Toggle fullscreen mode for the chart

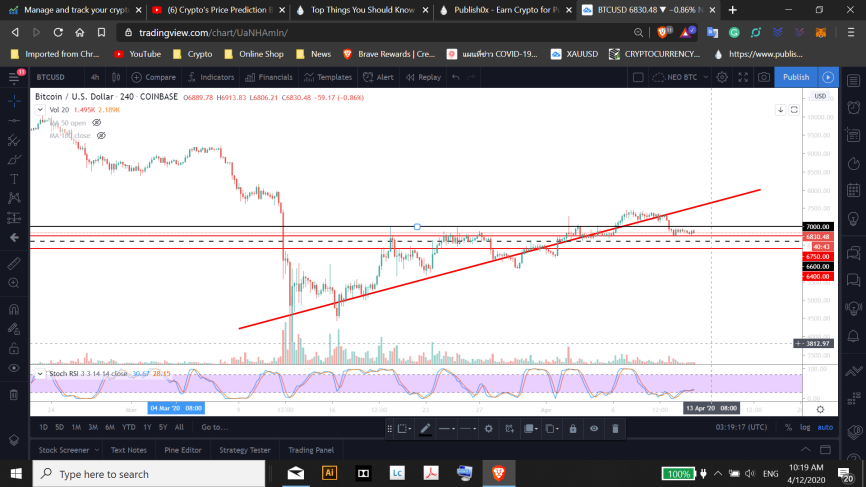(743, 77)
